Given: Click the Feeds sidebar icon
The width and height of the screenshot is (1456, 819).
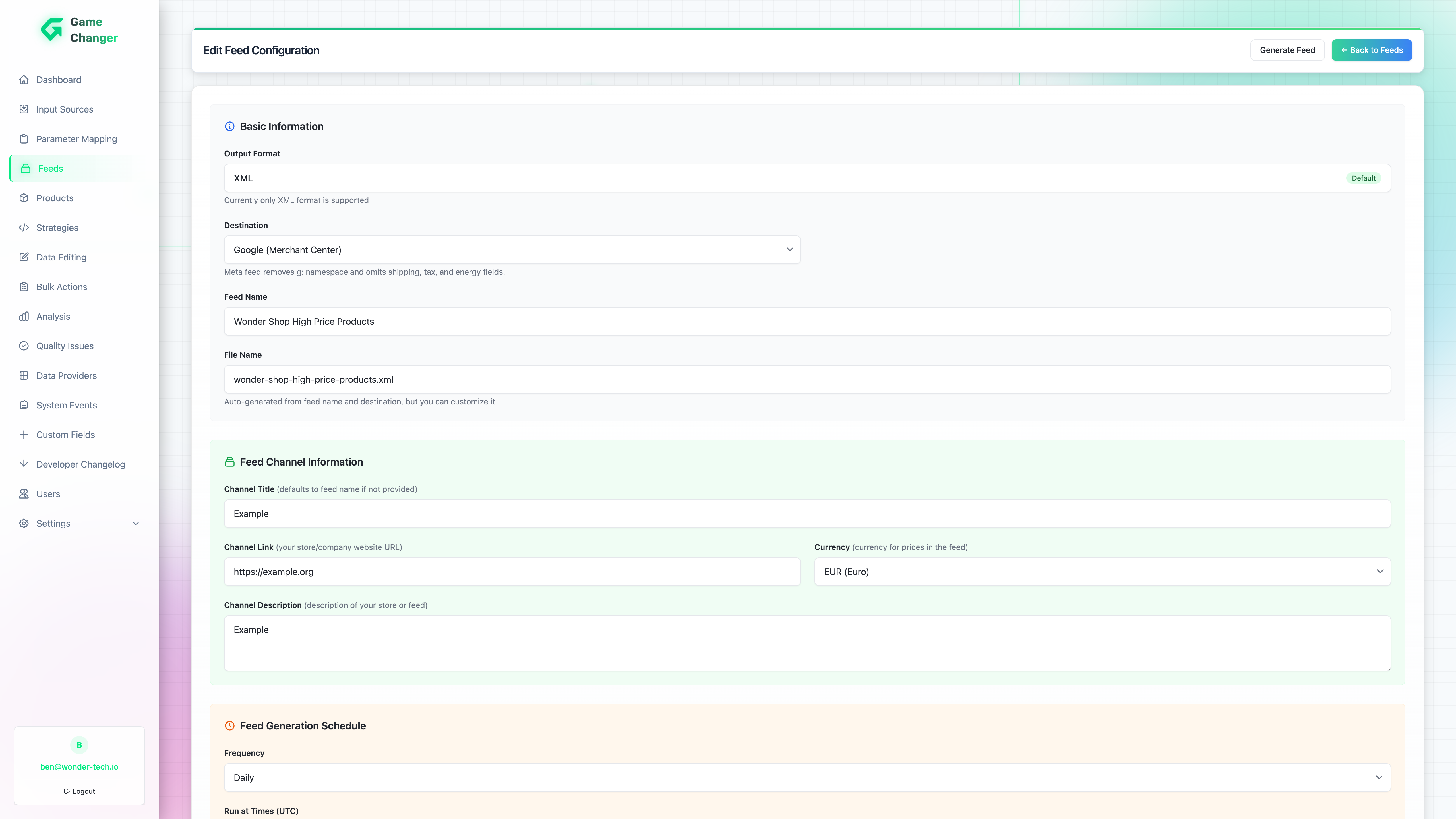Looking at the screenshot, I should point(25,168).
